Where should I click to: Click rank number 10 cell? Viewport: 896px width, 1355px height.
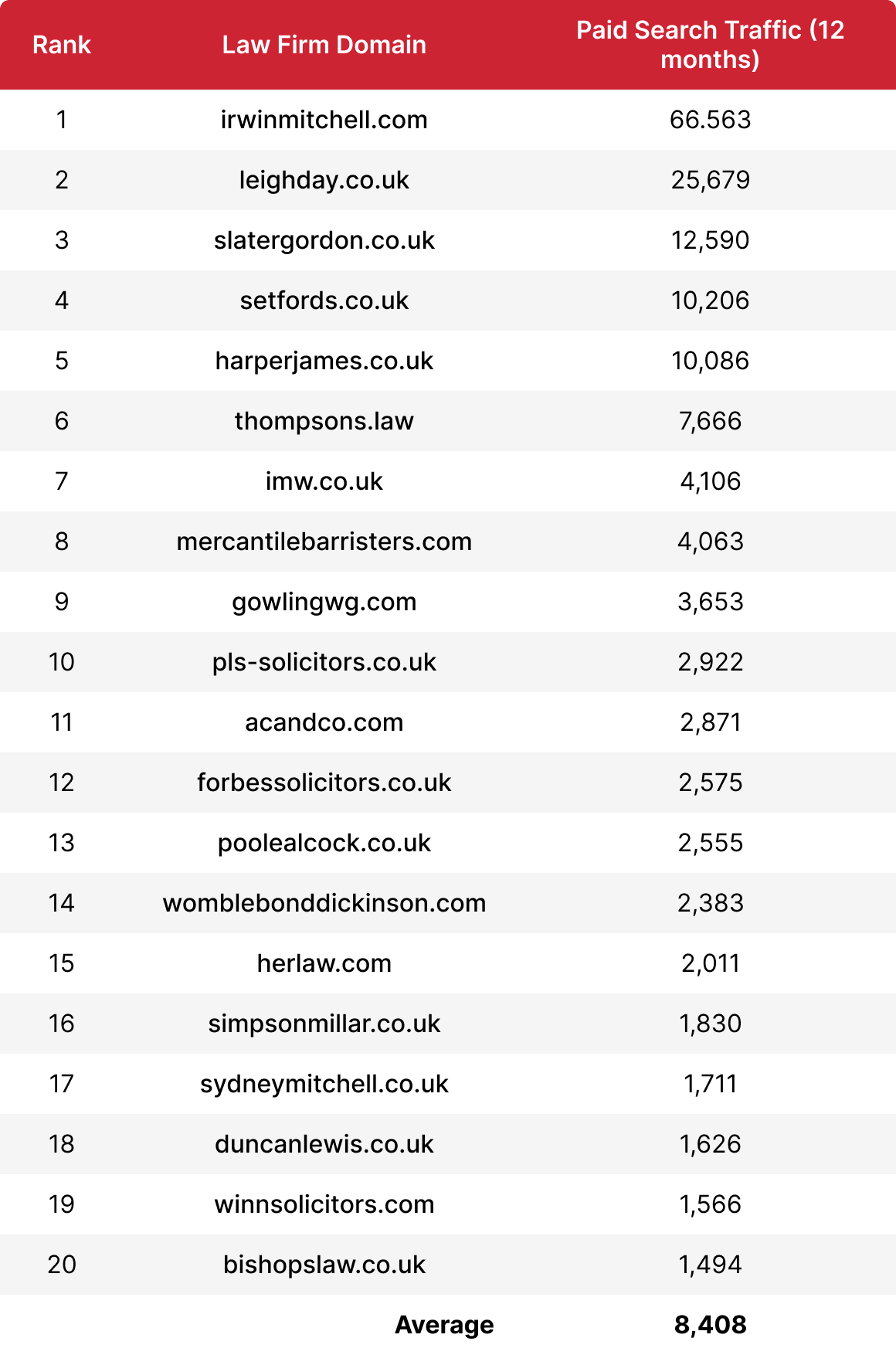click(x=62, y=662)
